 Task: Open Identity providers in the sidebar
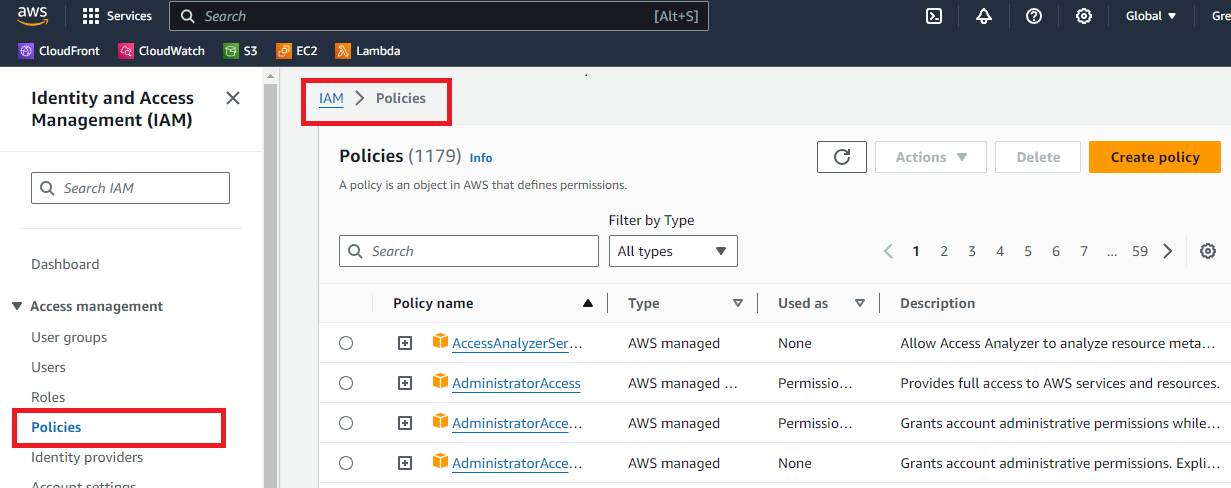pos(87,457)
